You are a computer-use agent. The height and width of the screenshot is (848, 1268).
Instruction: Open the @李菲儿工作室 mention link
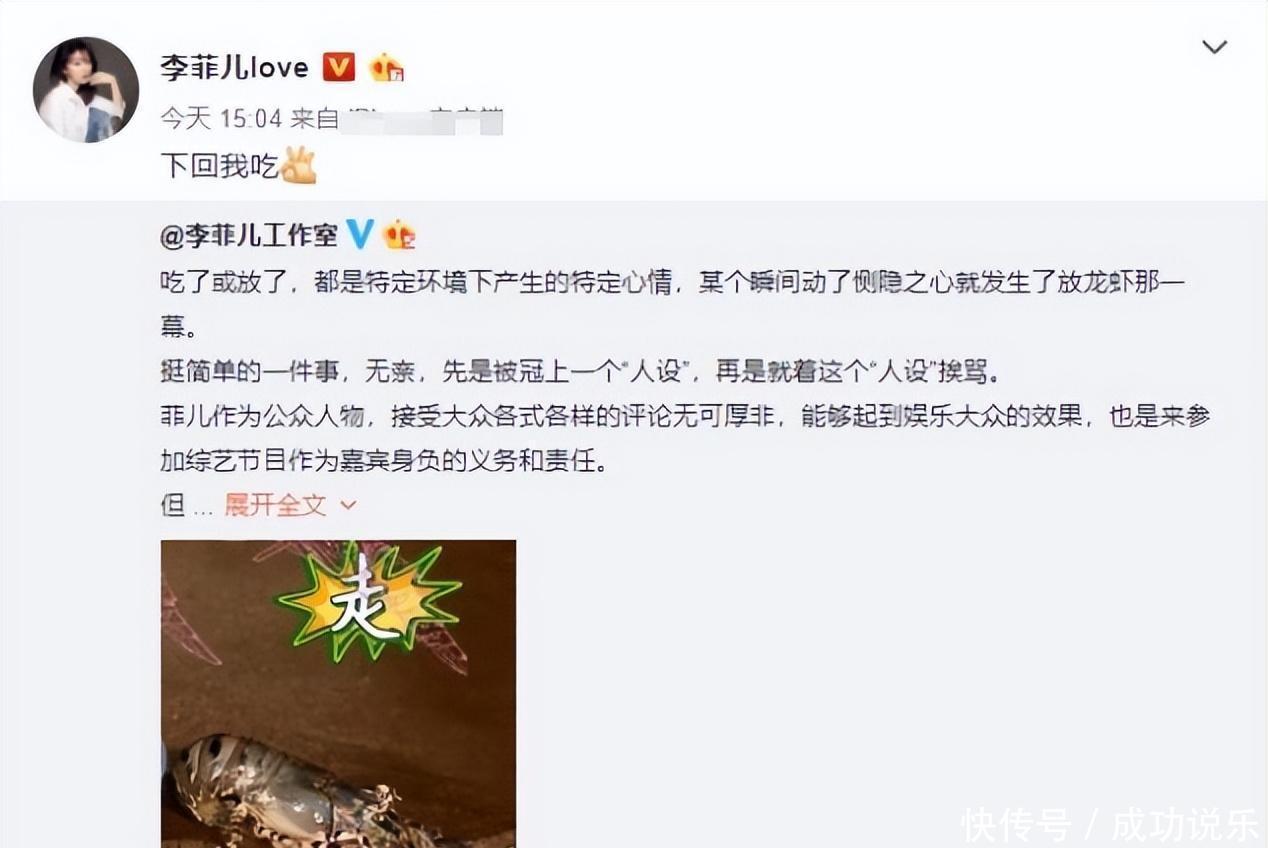tap(249, 235)
